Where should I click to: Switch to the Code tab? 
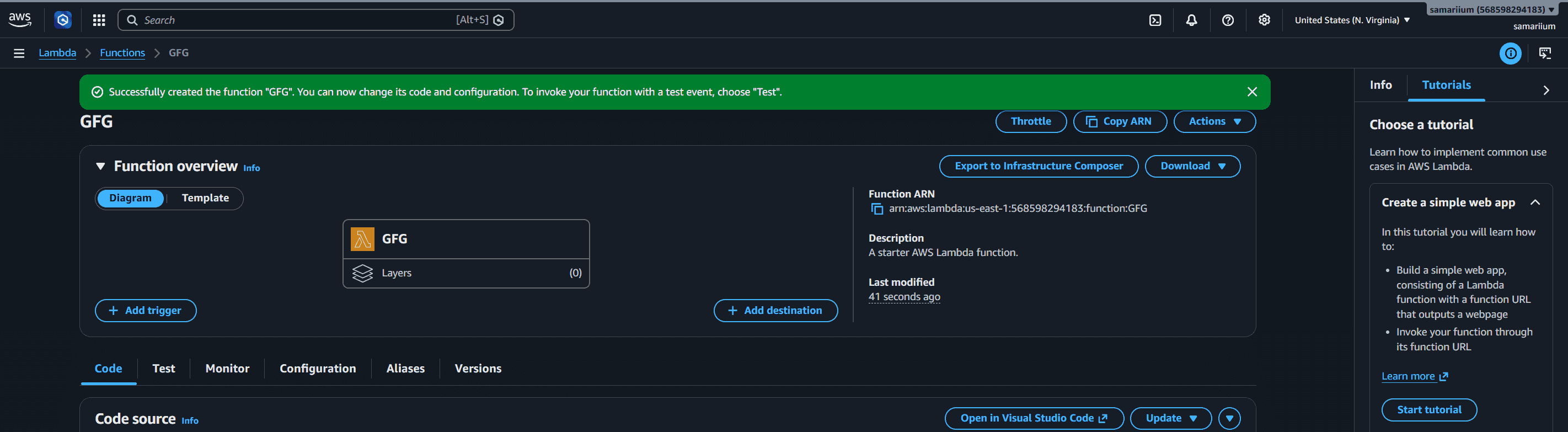click(x=108, y=369)
